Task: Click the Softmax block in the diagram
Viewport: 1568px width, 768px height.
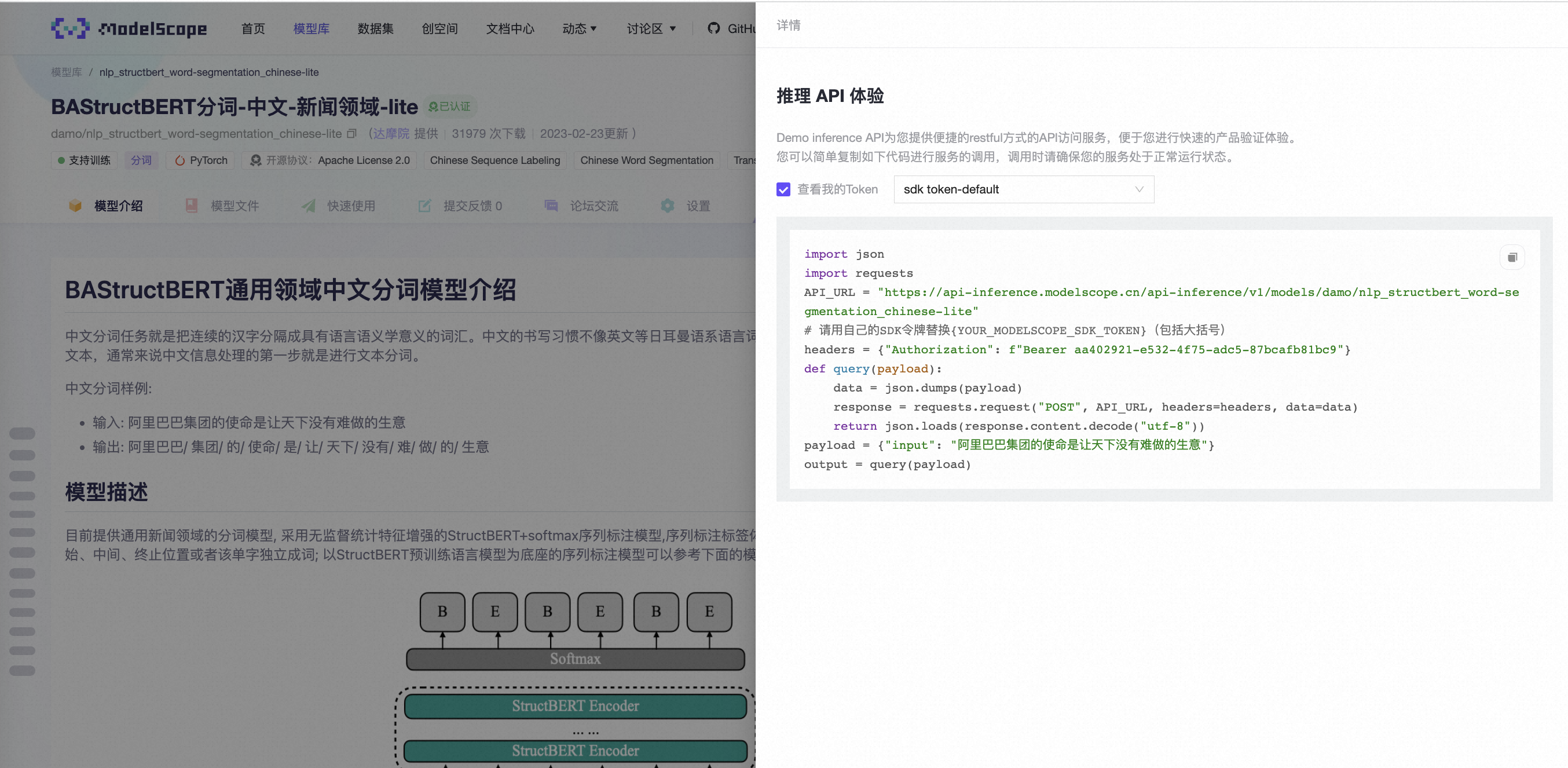Action: tap(575, 659)
